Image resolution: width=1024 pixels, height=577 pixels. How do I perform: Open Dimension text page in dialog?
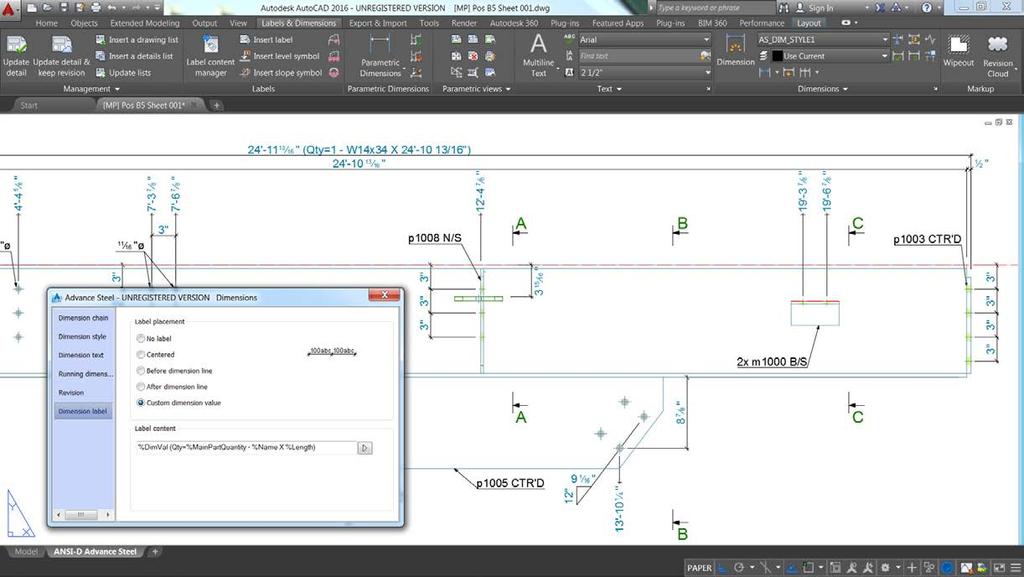point(81,355)
